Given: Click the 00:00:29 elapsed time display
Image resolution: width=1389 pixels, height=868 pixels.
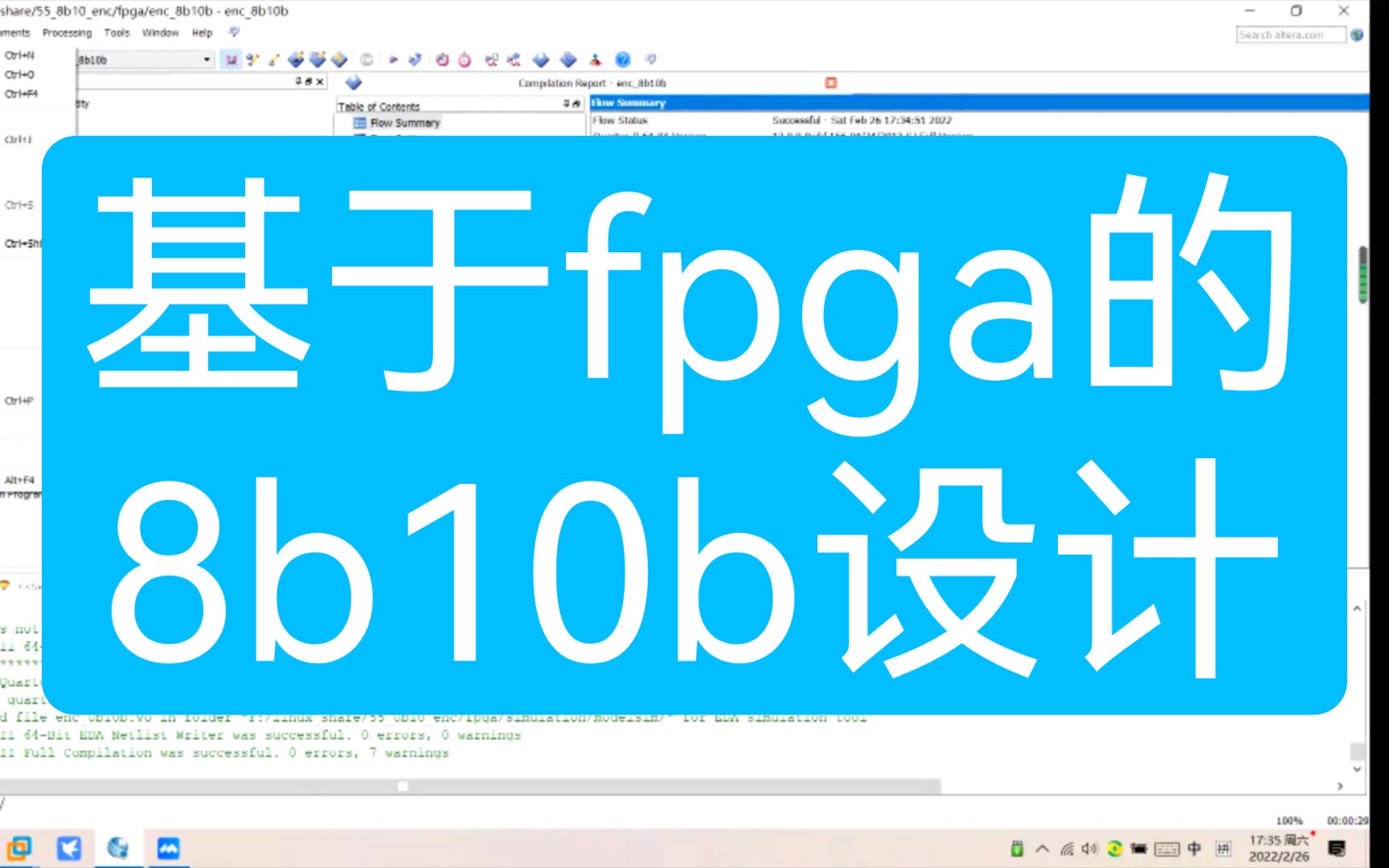Looking at the screenshot, I should click(1347, 821).
